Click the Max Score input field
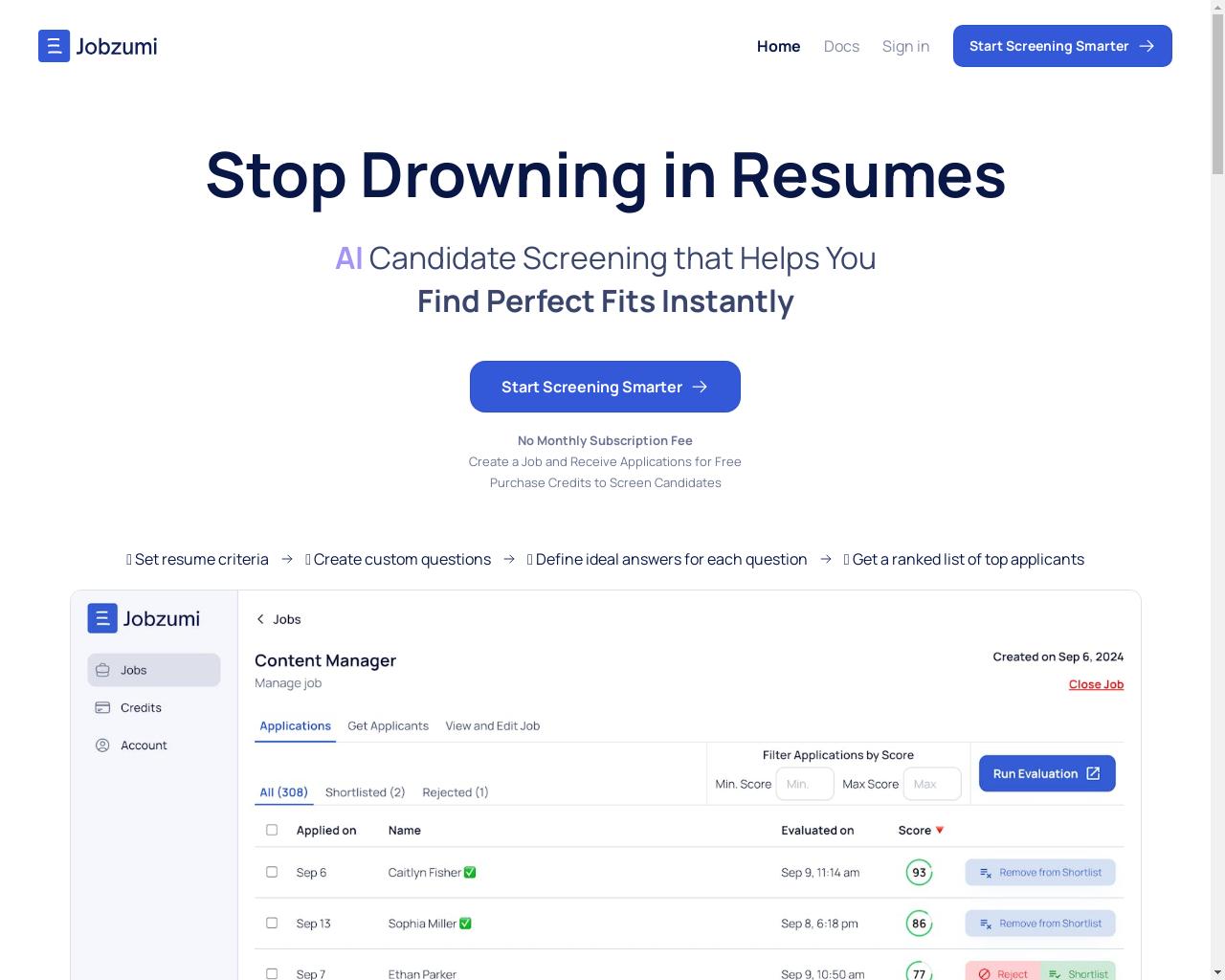Viewport: 1225px width, 980px height. (x=932, y=784)
